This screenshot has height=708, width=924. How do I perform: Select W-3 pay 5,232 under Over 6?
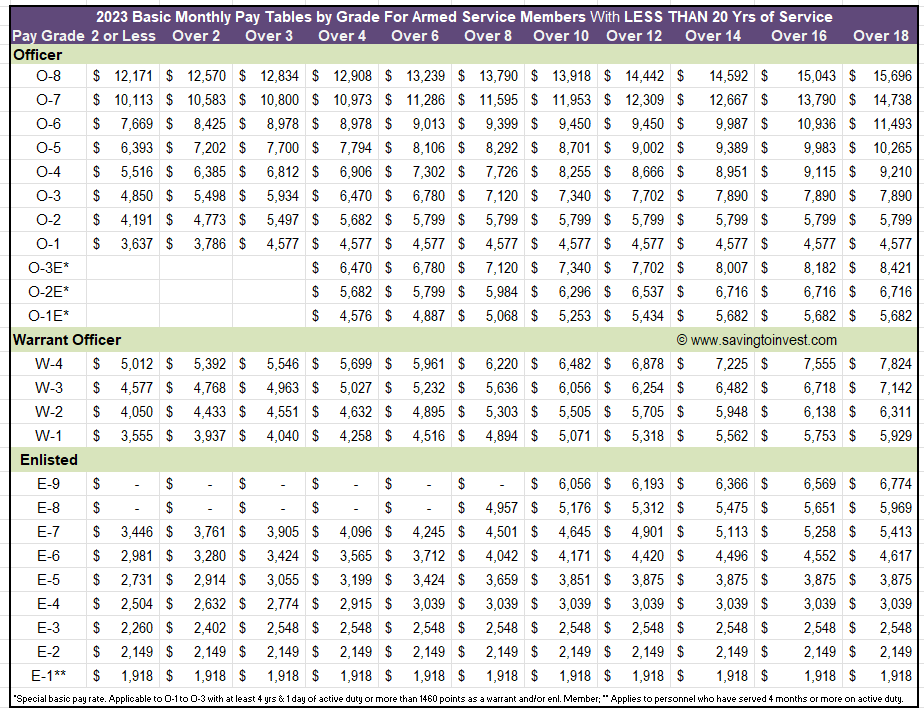pos(429,388)
